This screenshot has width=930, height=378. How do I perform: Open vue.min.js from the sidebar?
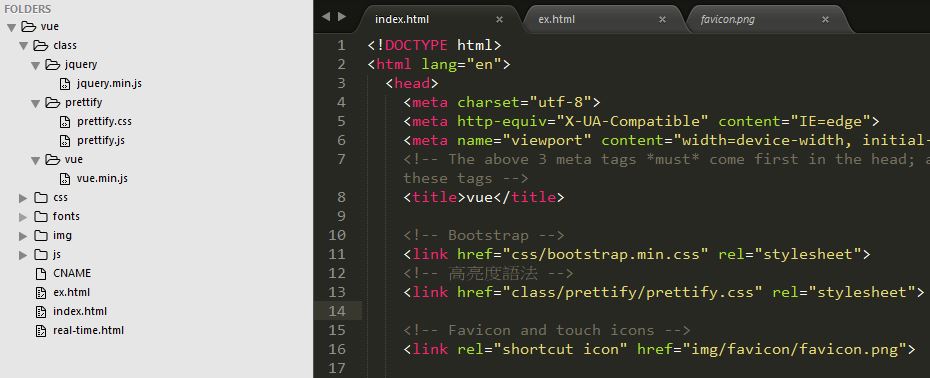click(x=102, y=179)
